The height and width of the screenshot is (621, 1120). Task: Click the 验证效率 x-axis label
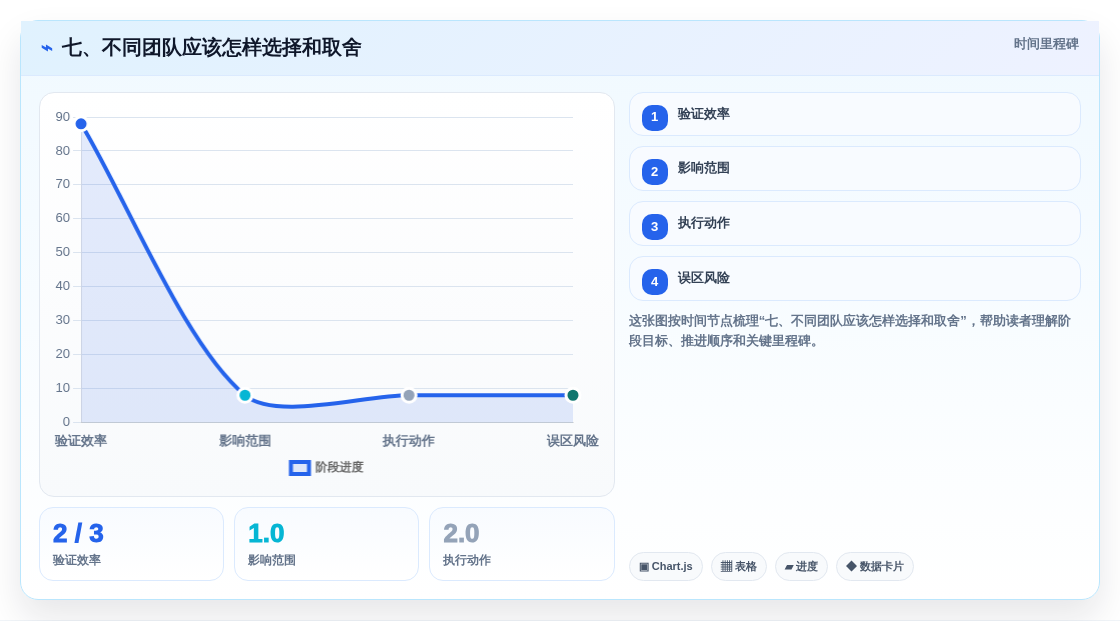coord(81,441)
